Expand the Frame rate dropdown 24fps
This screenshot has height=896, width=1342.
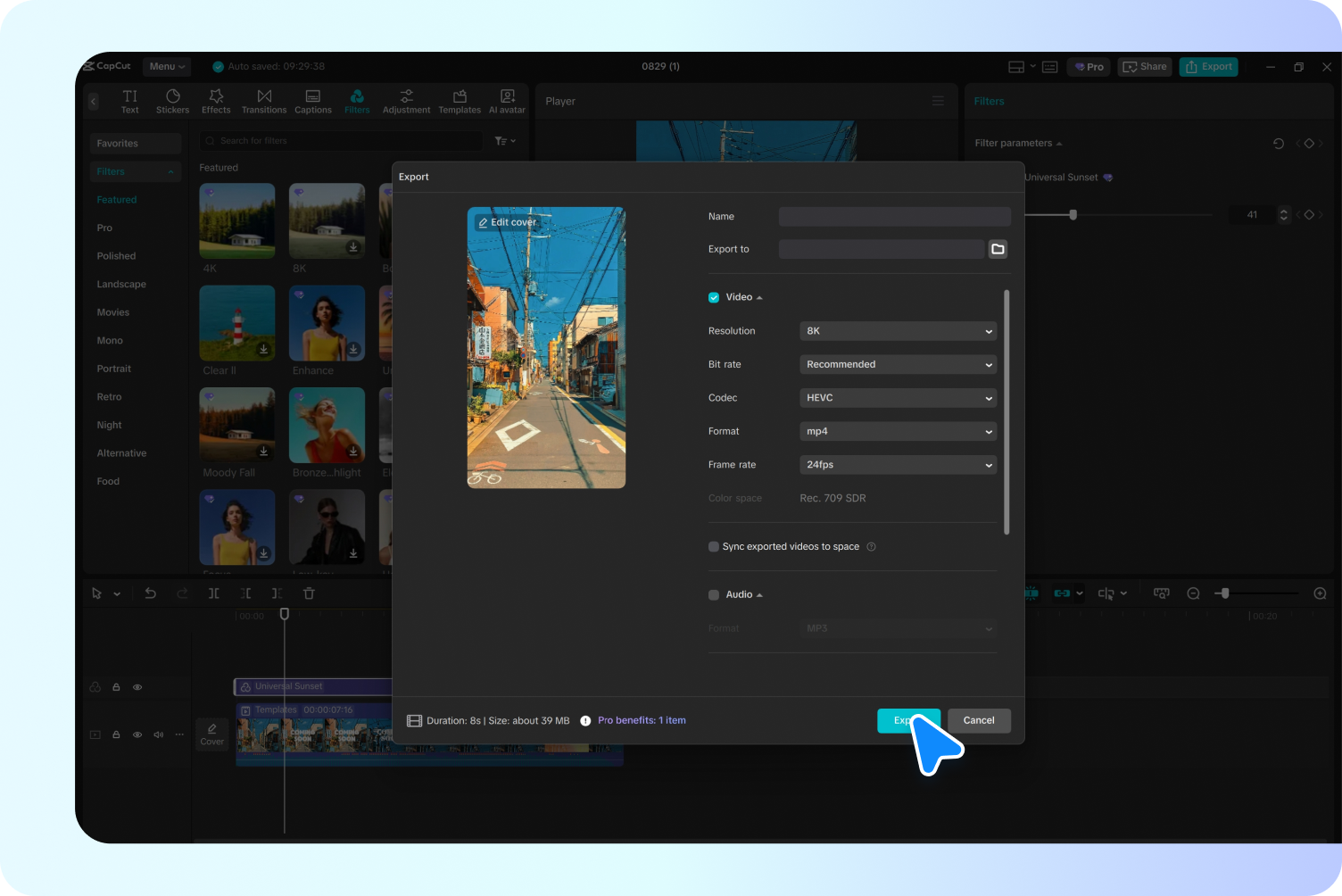[898, 465]
